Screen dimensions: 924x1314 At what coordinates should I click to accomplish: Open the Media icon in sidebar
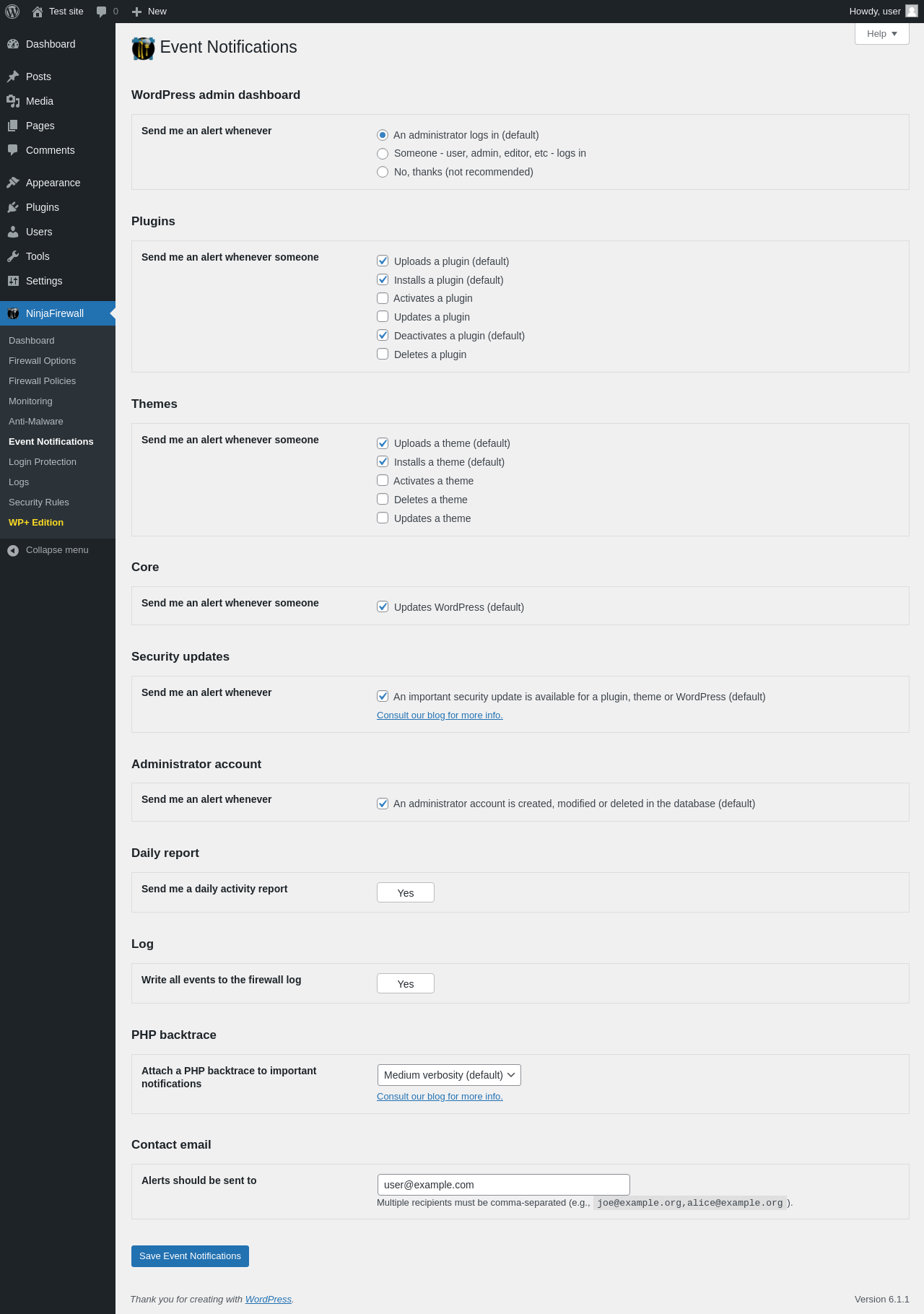13,101
